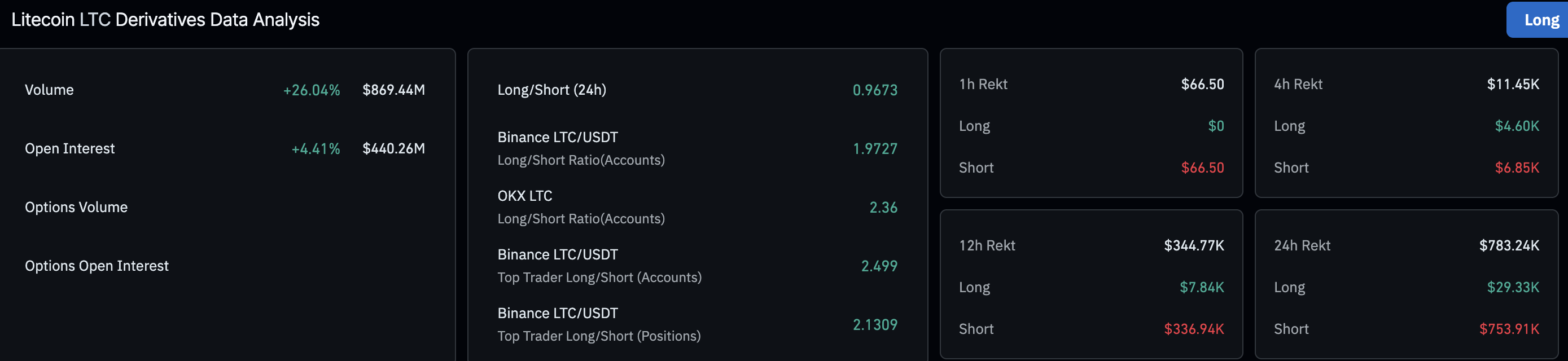The image size is (1568, 361).
Task: Open the Long/Short (24h) ratio 0.9673
Action: [875, 90]
